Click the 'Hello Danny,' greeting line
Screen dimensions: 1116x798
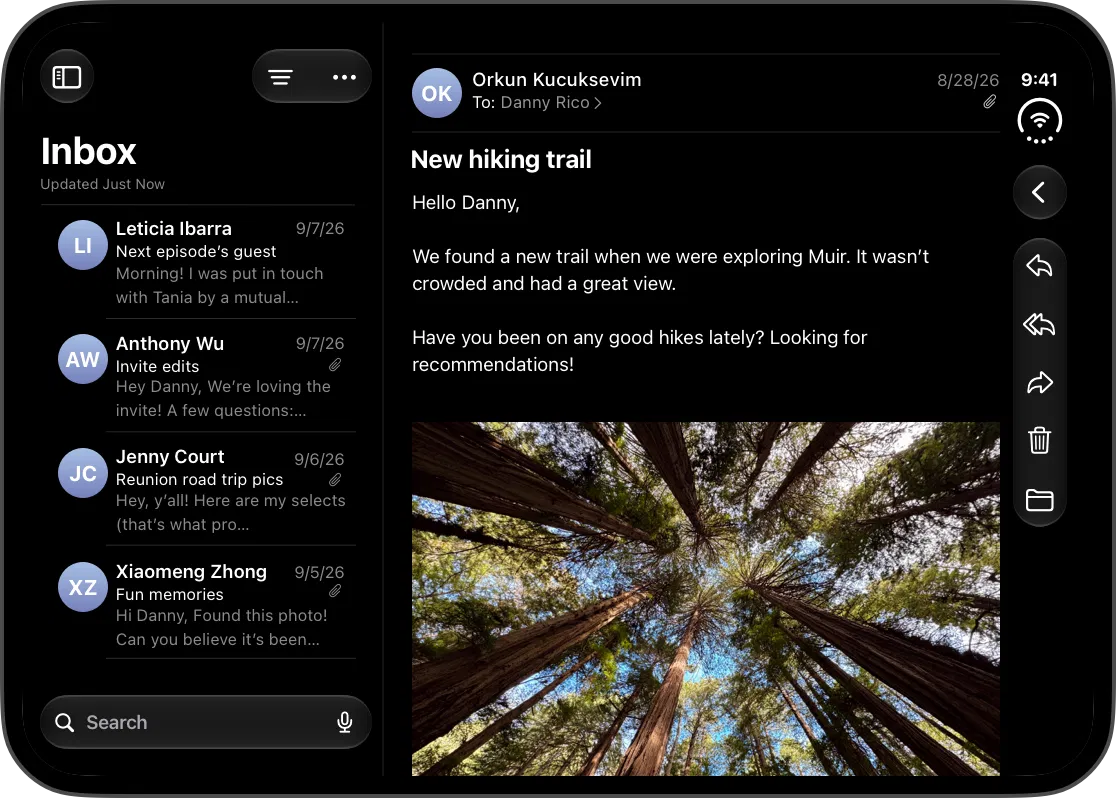[x=466, y=203]
